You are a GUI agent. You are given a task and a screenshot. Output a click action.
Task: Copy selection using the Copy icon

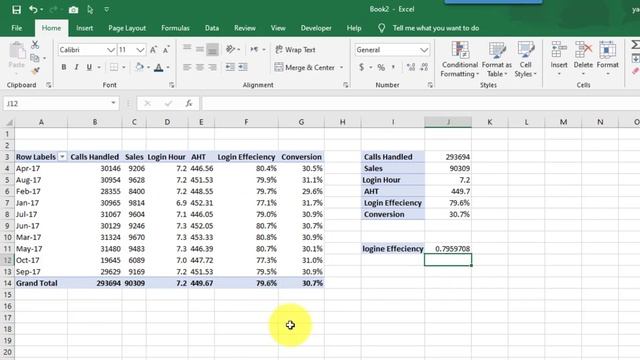pos(35,58)
